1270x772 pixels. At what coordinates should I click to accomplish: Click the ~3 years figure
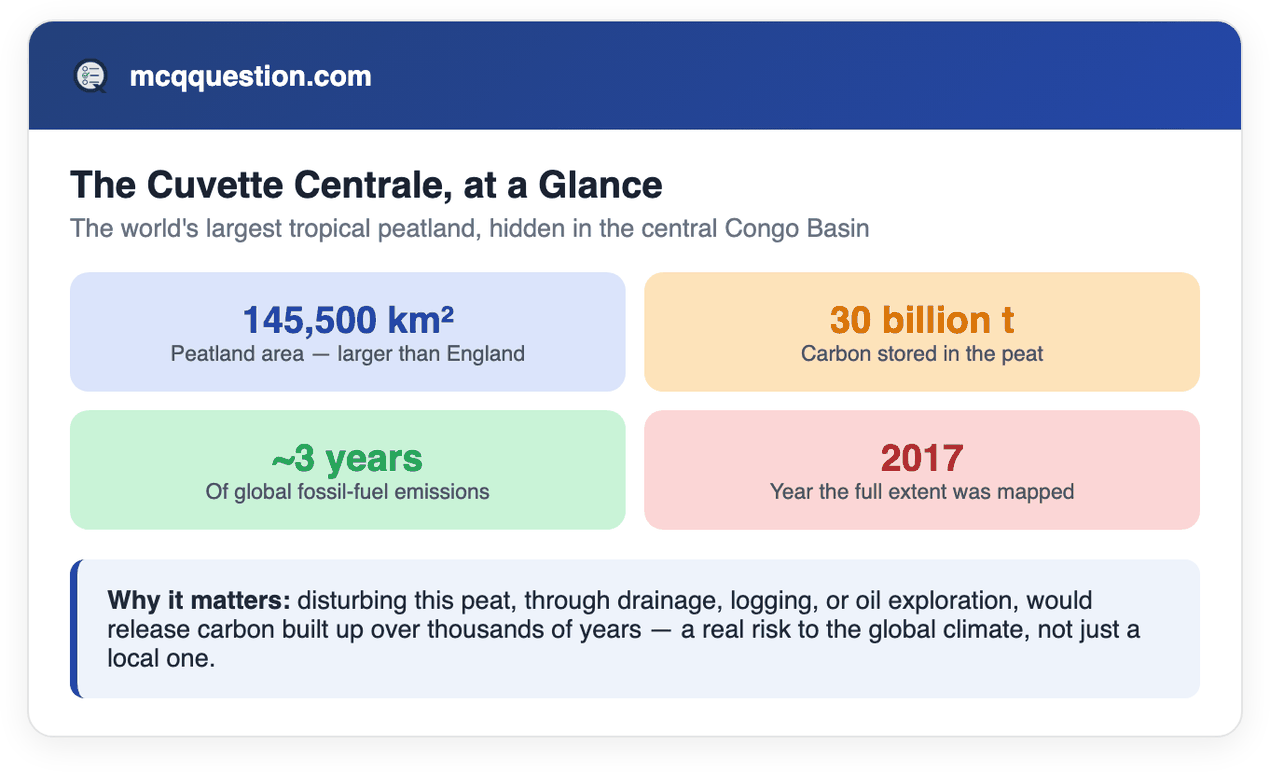347,458
